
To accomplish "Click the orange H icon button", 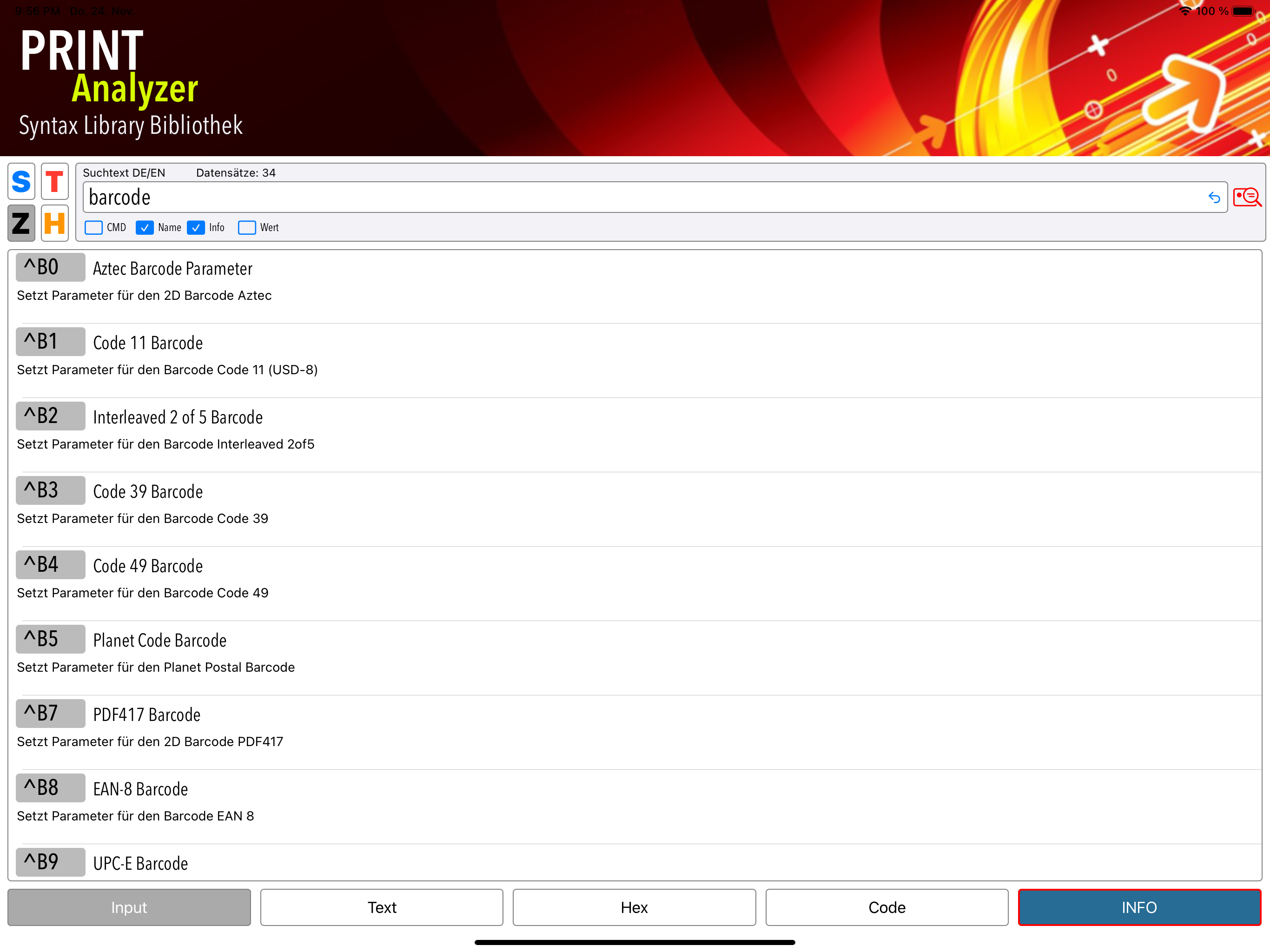I will [x=54, y=223].
